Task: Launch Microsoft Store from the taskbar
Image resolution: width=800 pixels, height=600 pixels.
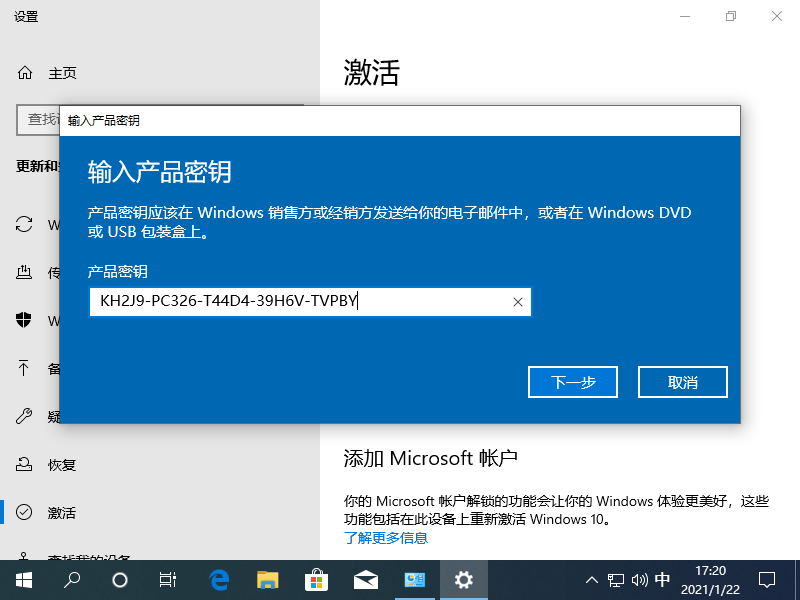Action: [x=316, y=579]
